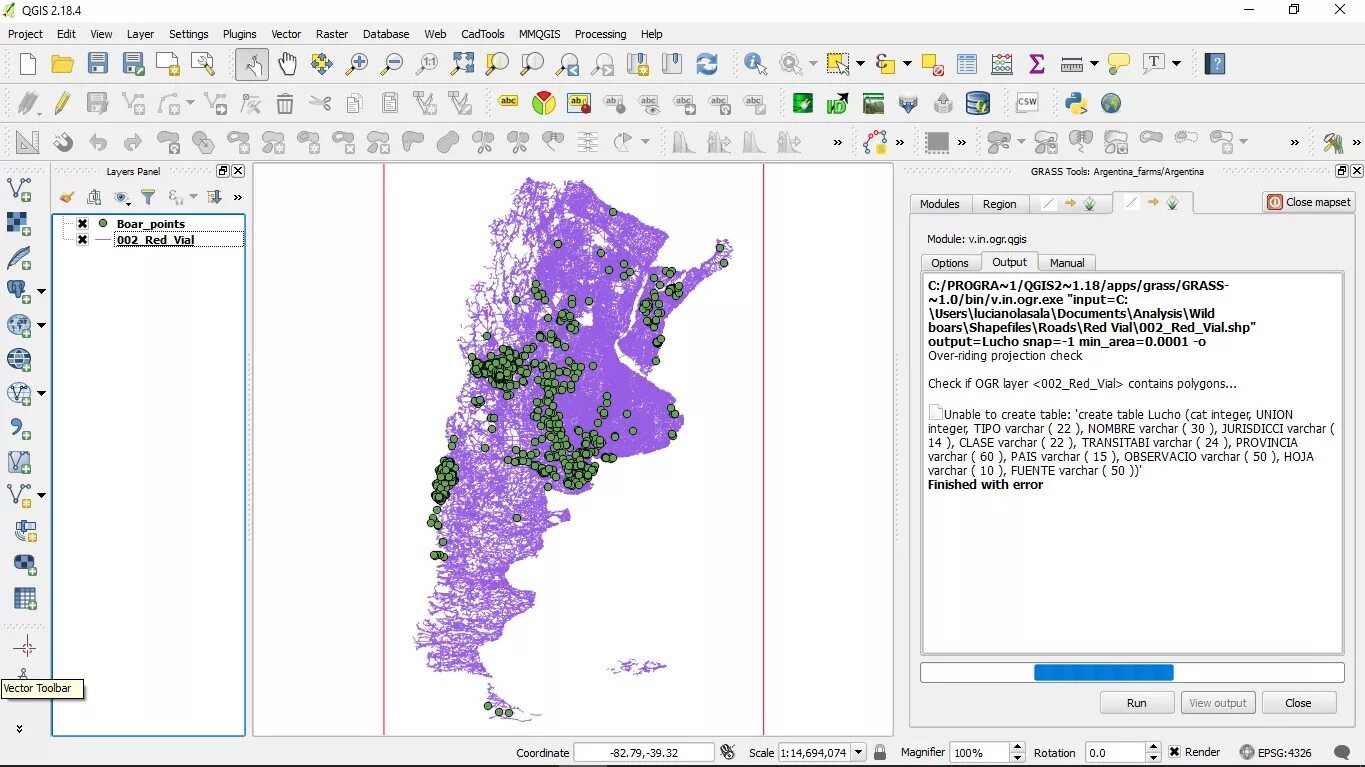The width and height of the screenshot is (1365, 767).
Task: Switch to the Region tab
Action: (x=999, y=204)
